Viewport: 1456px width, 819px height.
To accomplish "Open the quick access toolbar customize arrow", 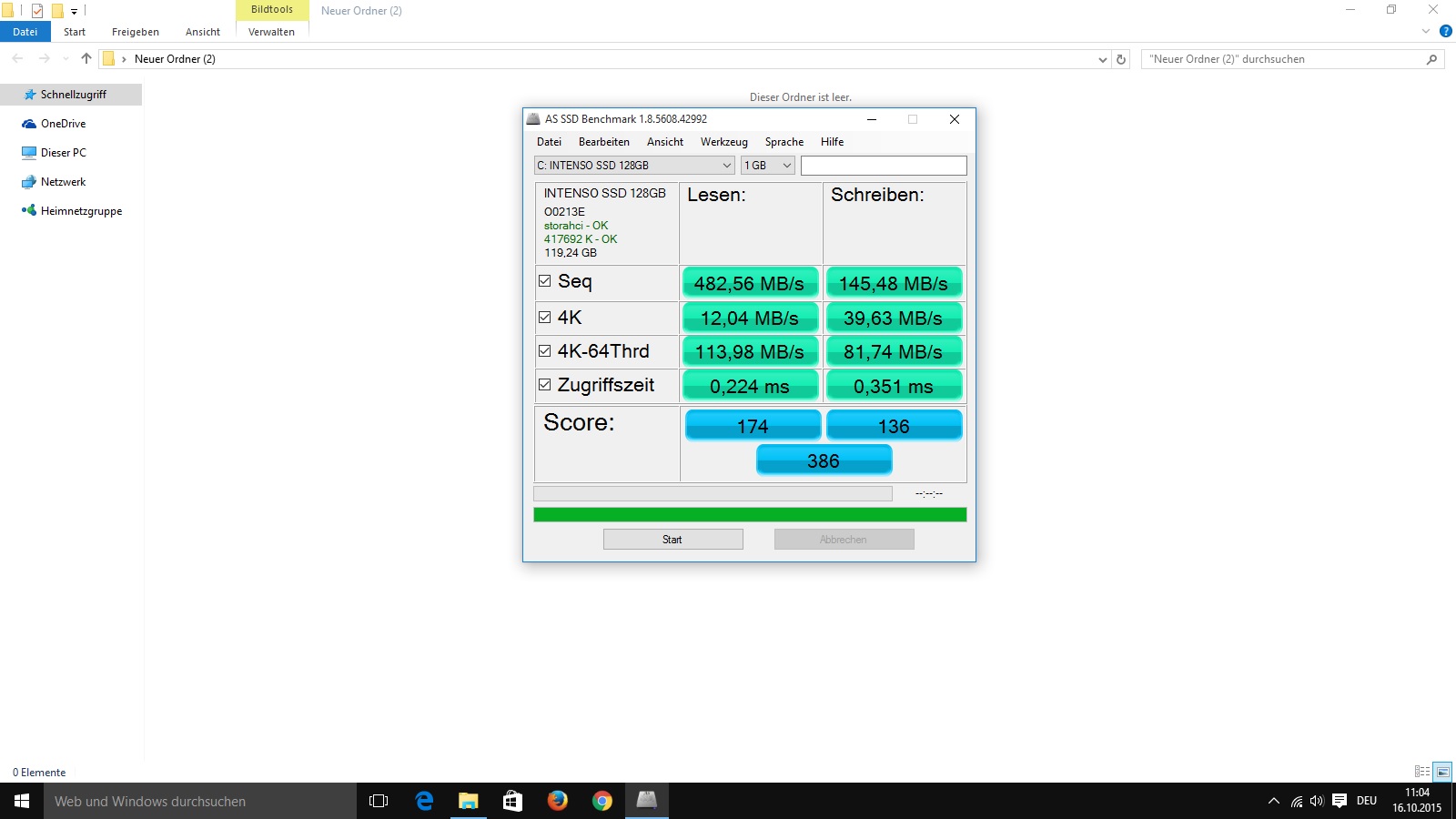I will click(x=75, y=12).
